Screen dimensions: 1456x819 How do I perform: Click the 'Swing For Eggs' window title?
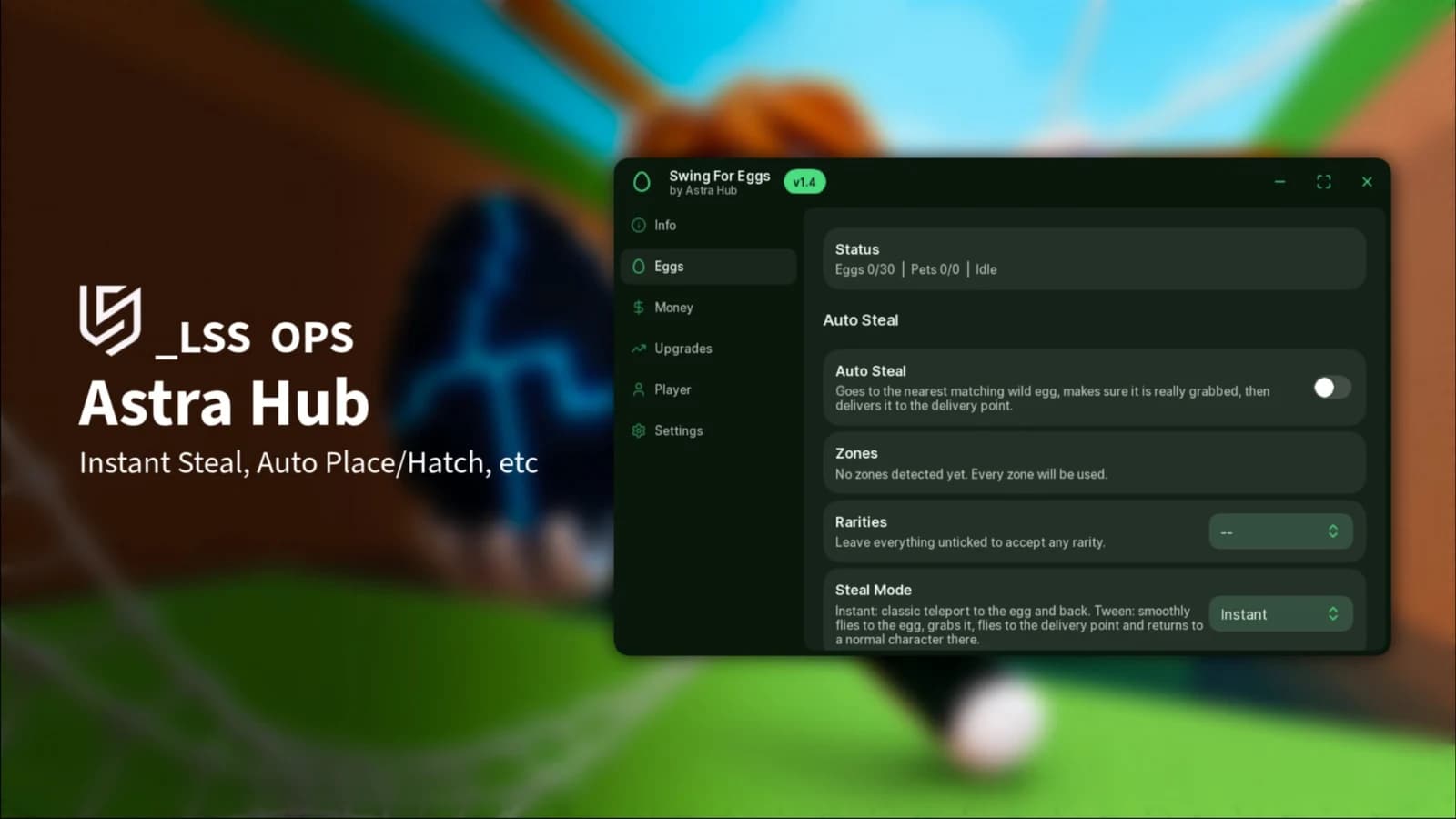click(720, 176)
